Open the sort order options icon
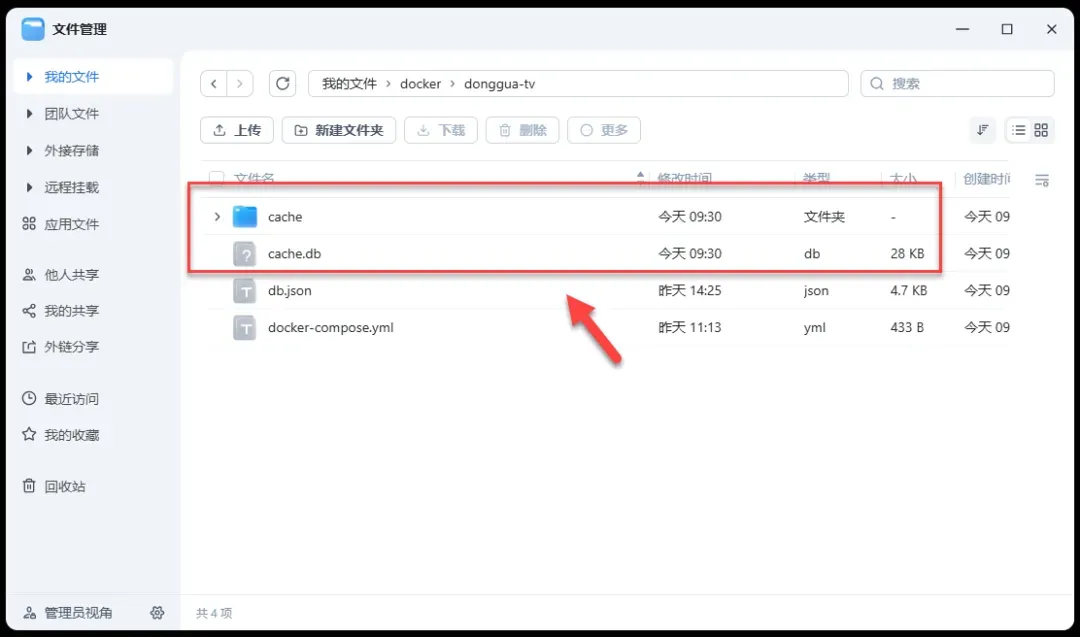1080x637 pixels. [x=983, y=130]
